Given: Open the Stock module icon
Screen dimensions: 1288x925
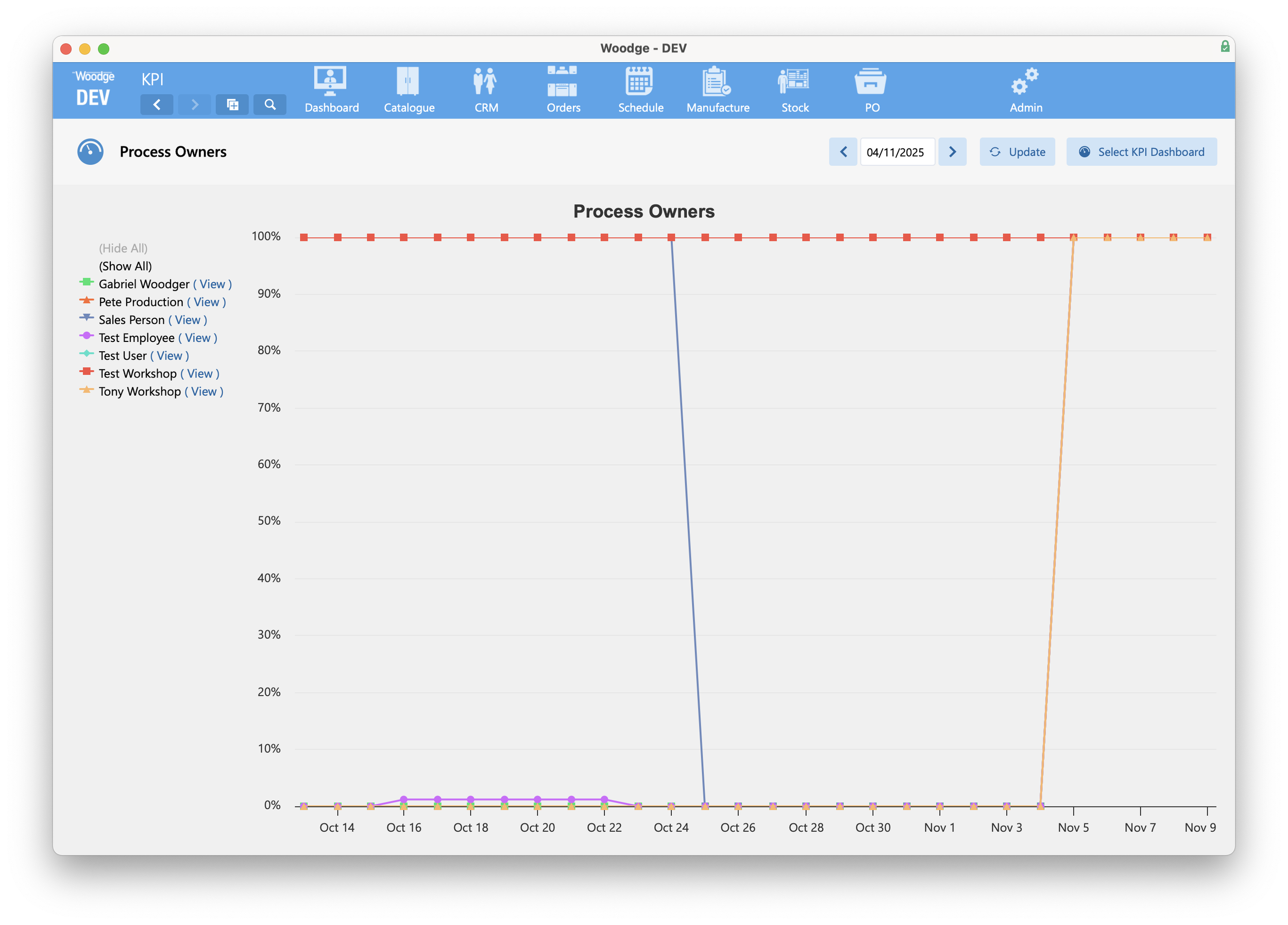Looking at the screenshot, I should click(794, 81).
